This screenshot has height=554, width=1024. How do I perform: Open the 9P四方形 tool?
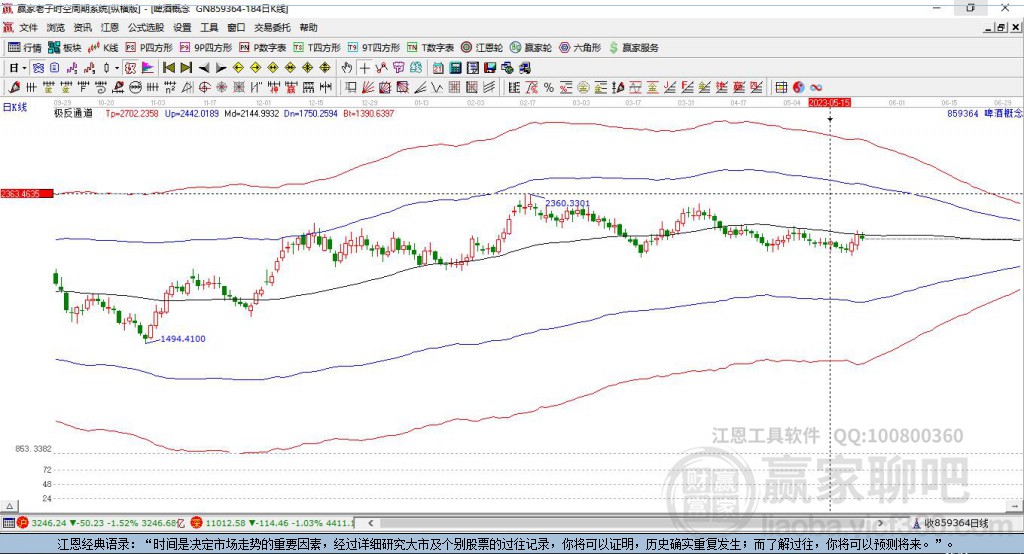pyautogui.click(x=206, y=48)
